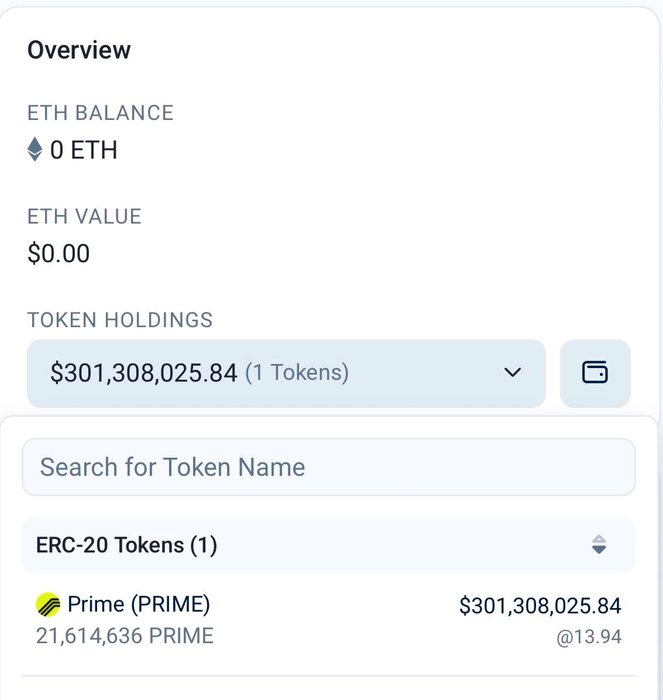Click the $0.00 ETH value
Image resolution: width=663 pixels, height=700 pixels.
[58, 254]
